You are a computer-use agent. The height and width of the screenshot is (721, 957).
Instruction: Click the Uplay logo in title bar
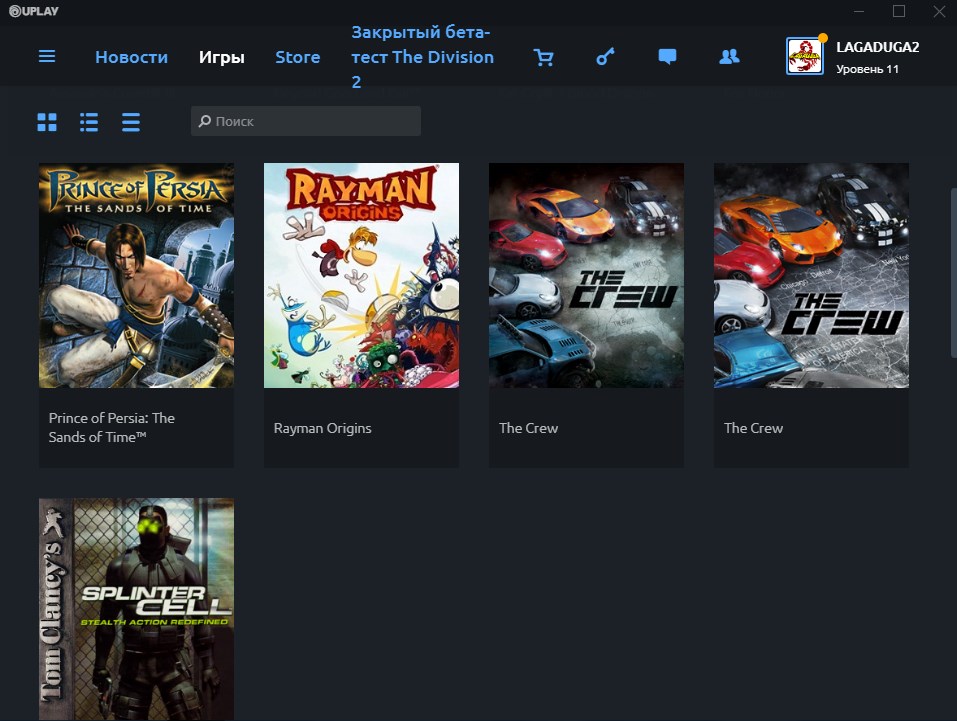(x=34, y=11)
